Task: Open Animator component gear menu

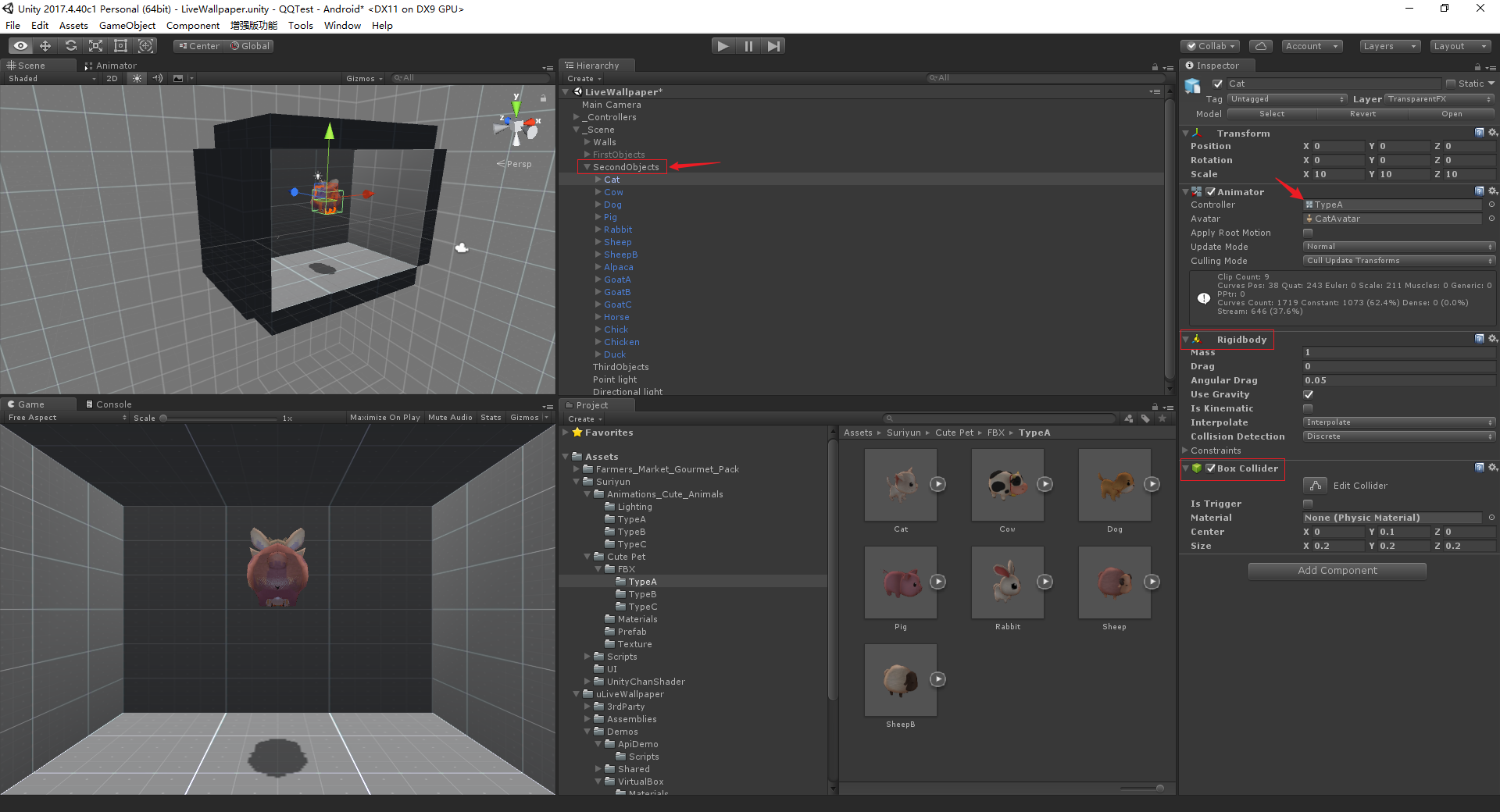Action: pyautogui.click(x=1492, y=191)
